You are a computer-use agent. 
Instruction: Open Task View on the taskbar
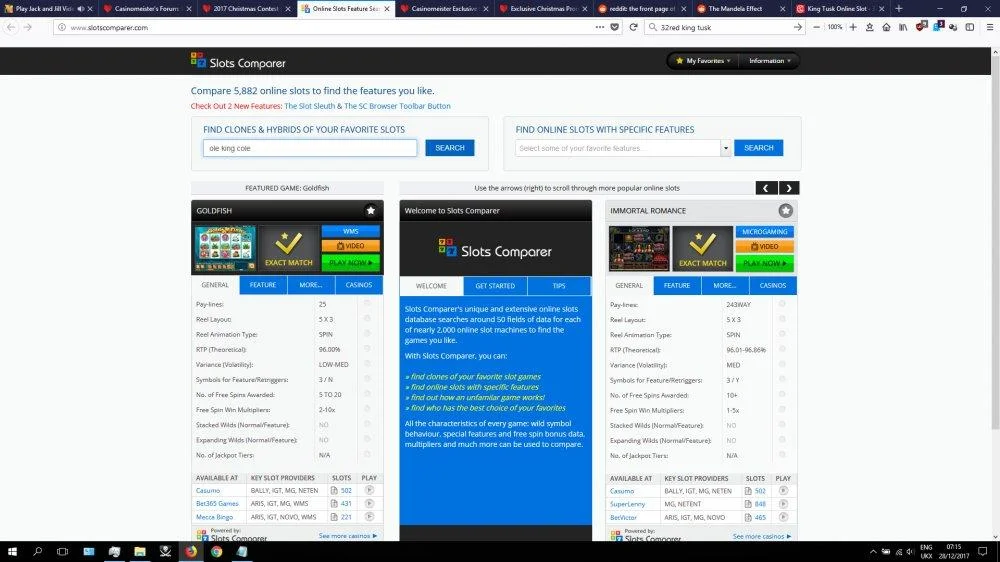point(62,552)
